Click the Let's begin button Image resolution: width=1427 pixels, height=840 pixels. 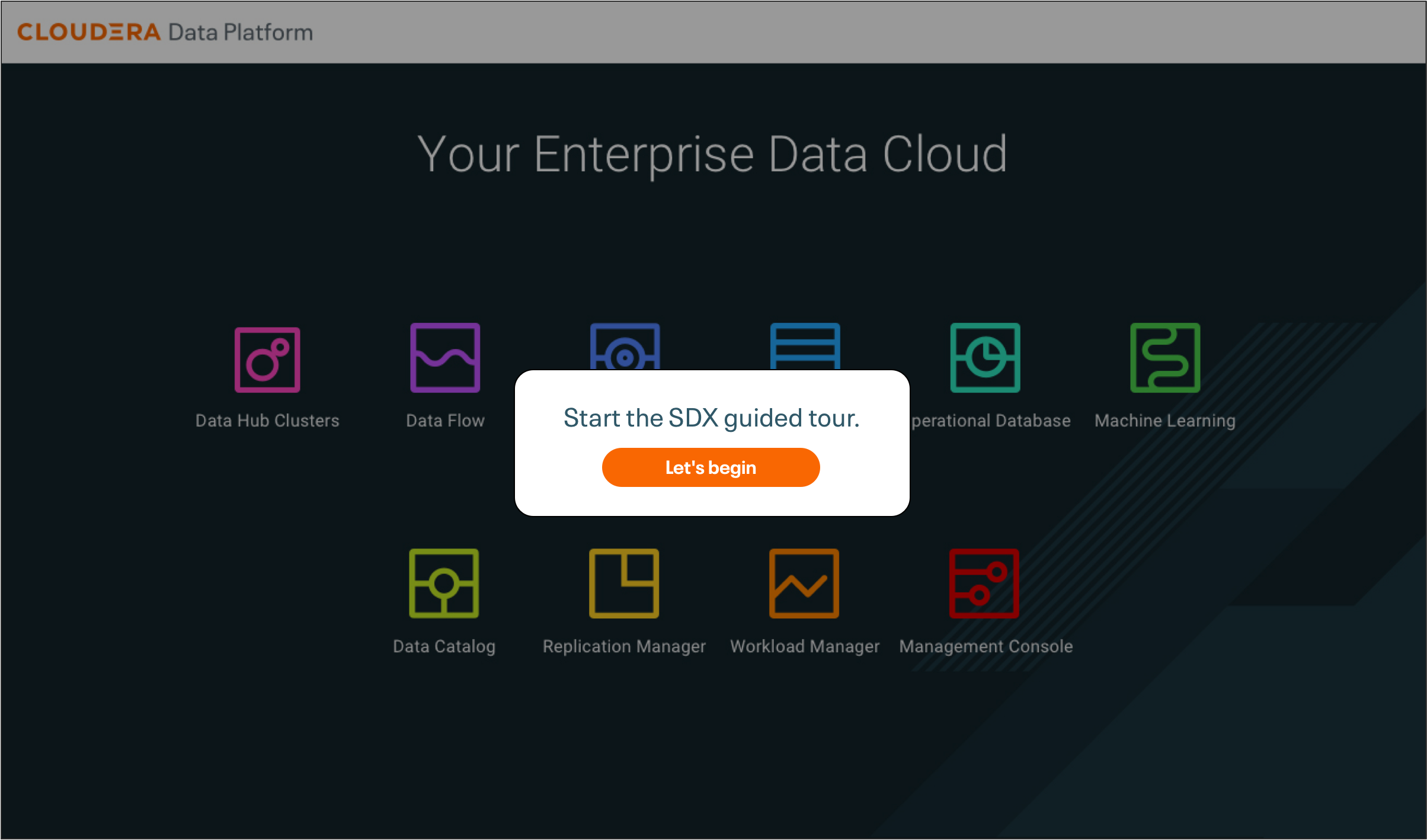pyautogui.click(x=711, y=467)
